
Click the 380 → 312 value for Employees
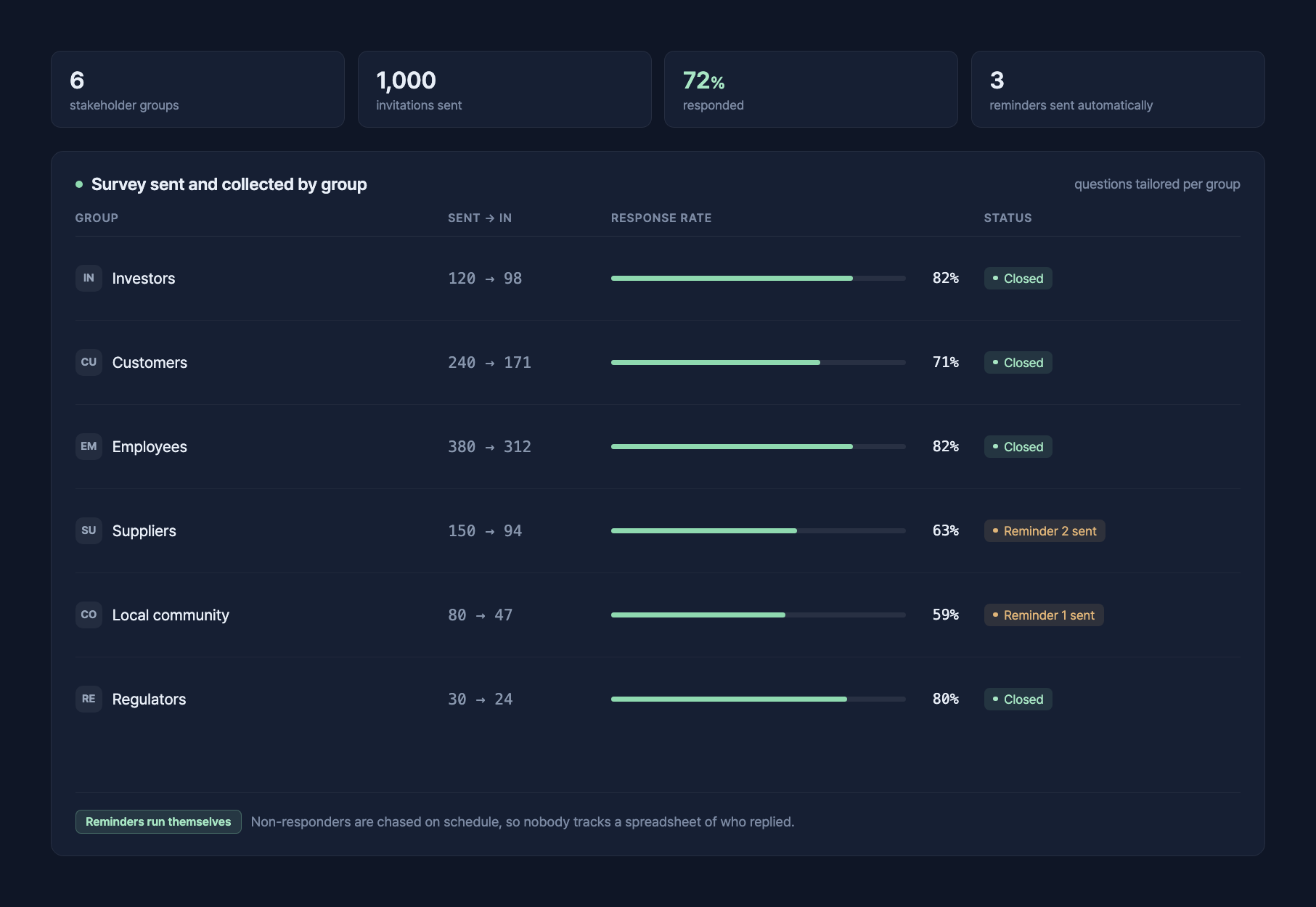pyautogui.click(x=489, y=447)
